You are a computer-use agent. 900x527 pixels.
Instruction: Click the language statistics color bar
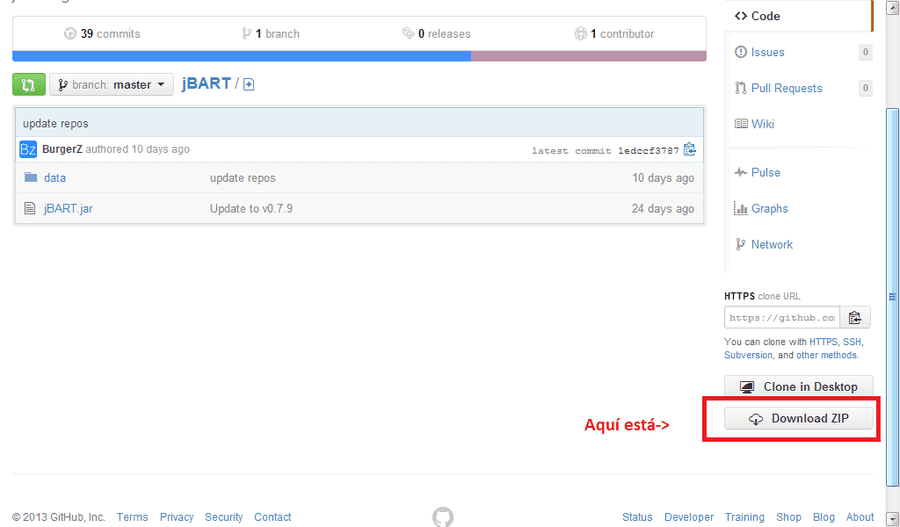(359, 56)
